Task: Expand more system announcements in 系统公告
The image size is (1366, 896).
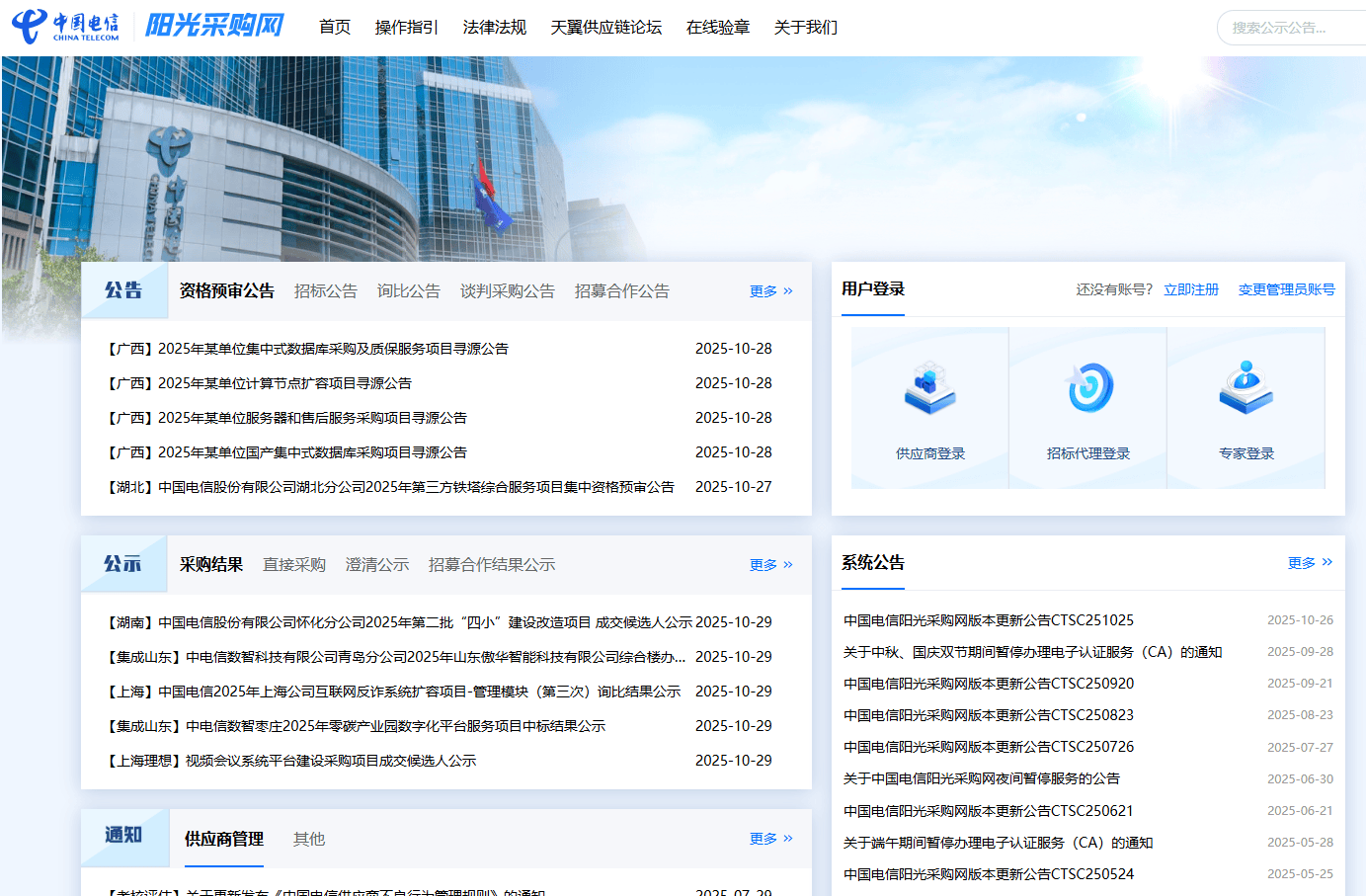Action: 1309,563
